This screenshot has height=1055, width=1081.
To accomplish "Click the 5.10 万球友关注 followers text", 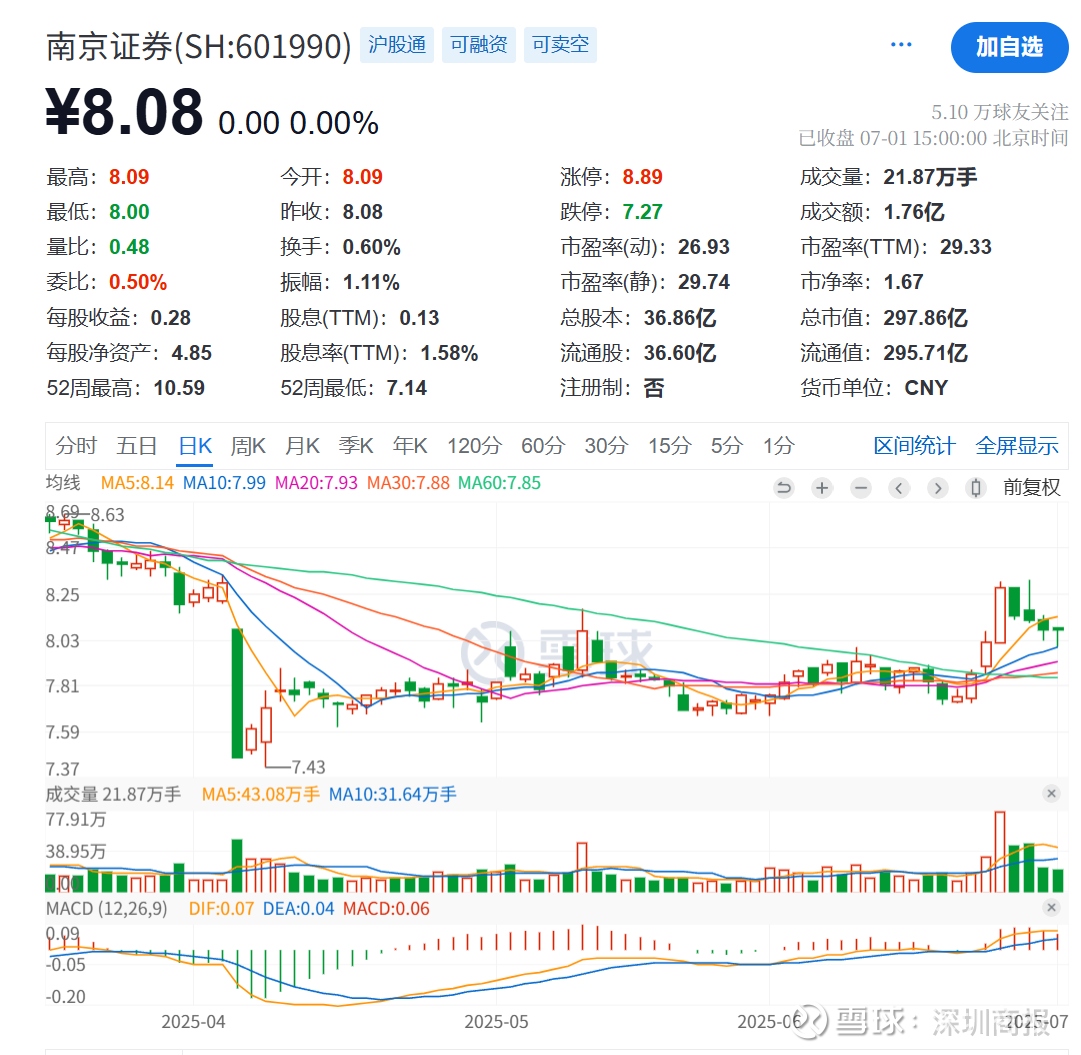I will coord(1000,112).
